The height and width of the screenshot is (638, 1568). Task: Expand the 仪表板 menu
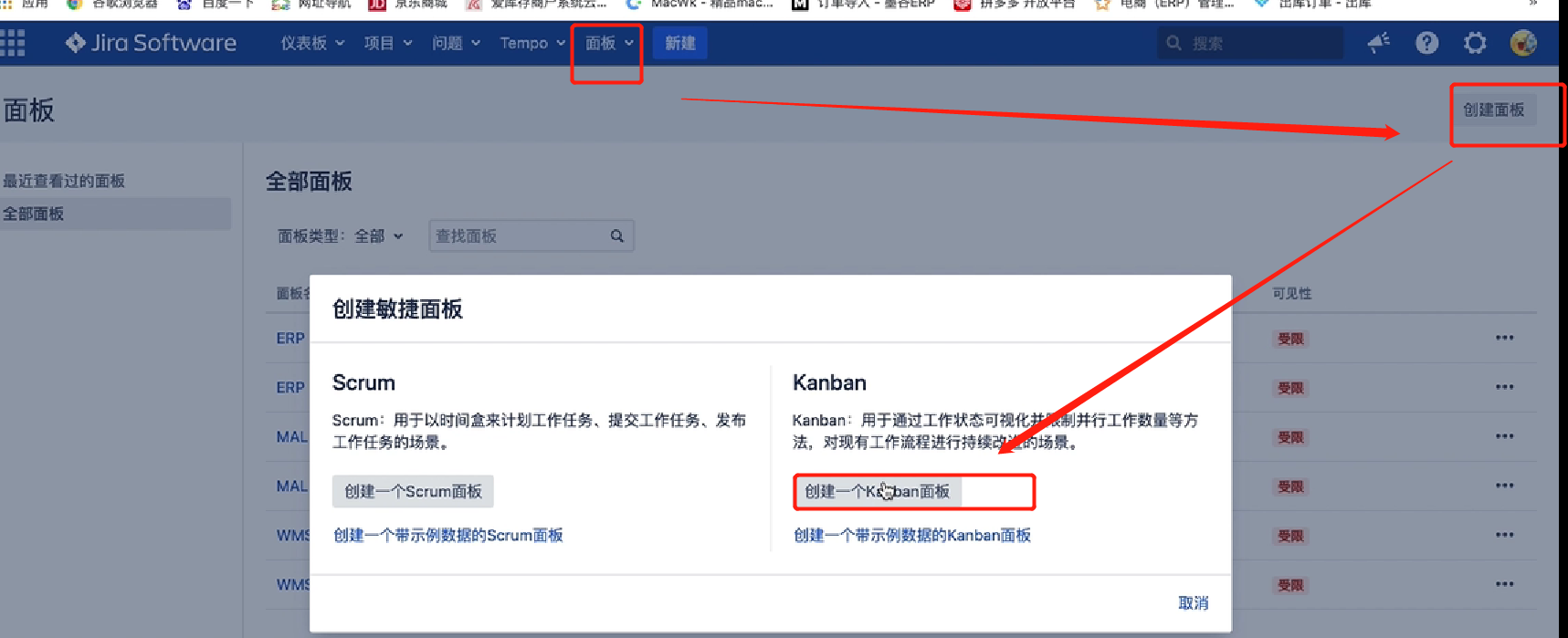tap(312, 43)
